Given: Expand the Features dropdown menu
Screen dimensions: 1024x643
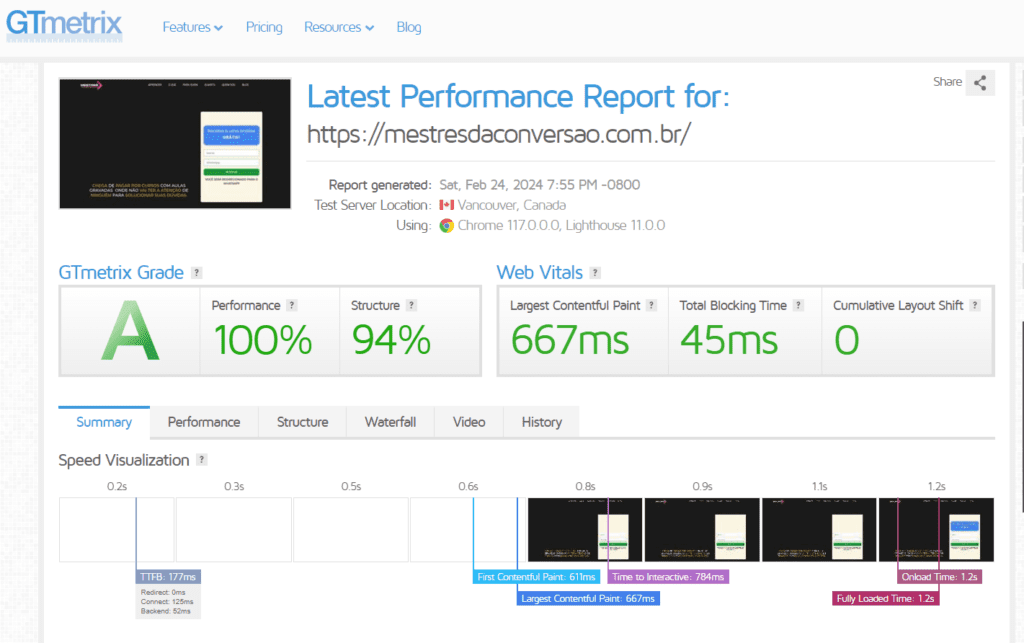Looking at the screenshot, I should tap(192, 27).
